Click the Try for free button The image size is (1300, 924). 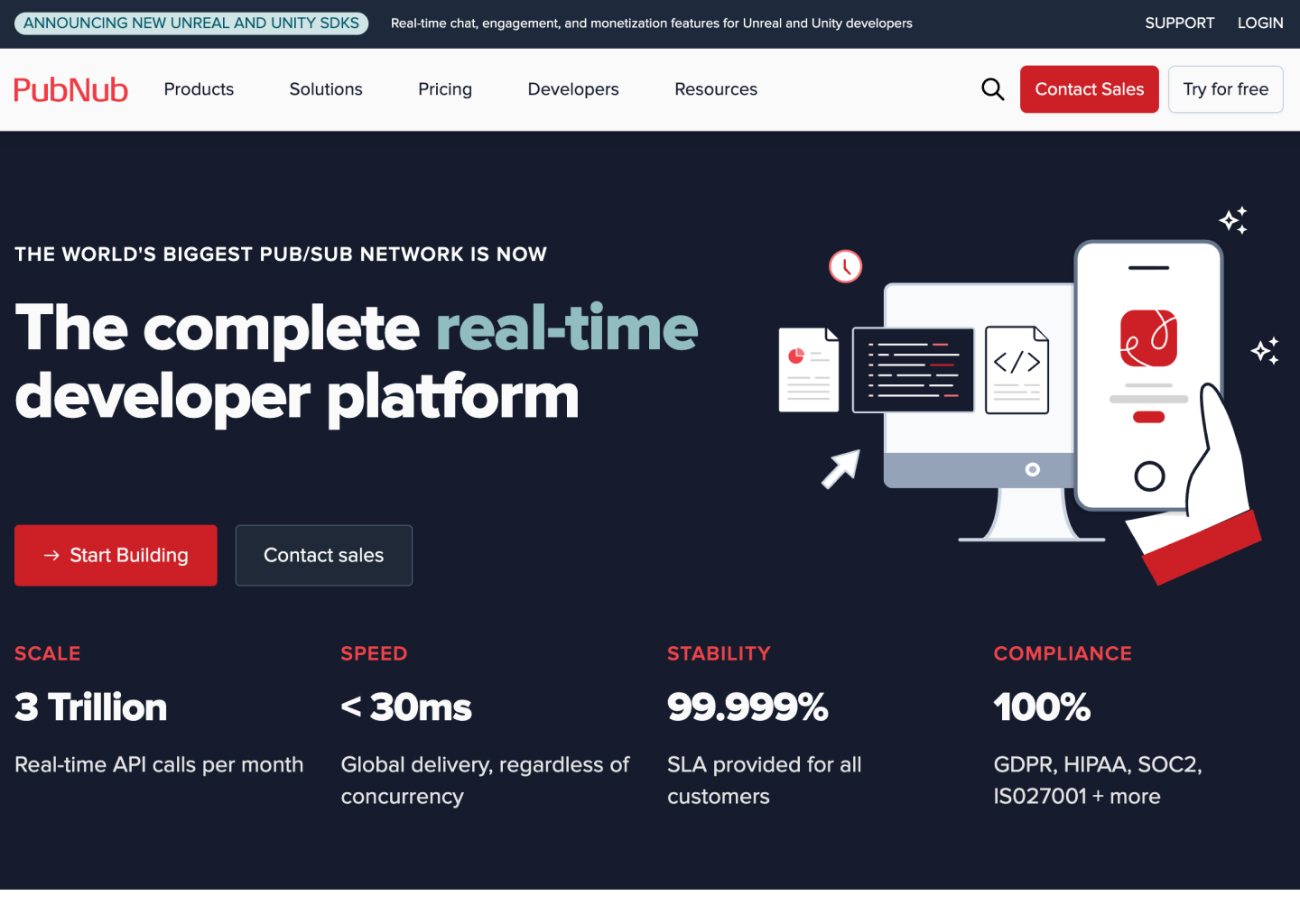coord(1225,88)
